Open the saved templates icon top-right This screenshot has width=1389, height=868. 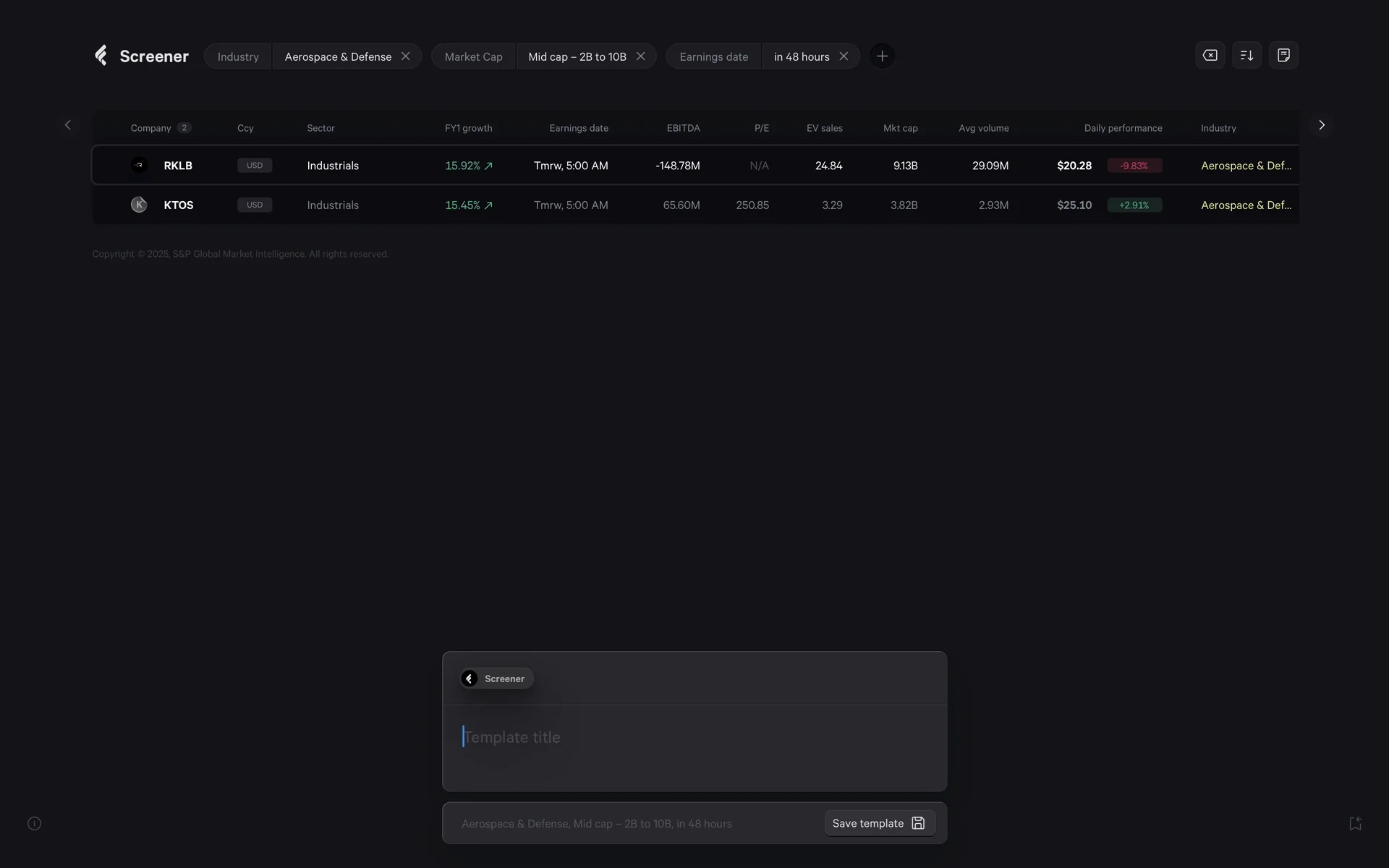1284,55
